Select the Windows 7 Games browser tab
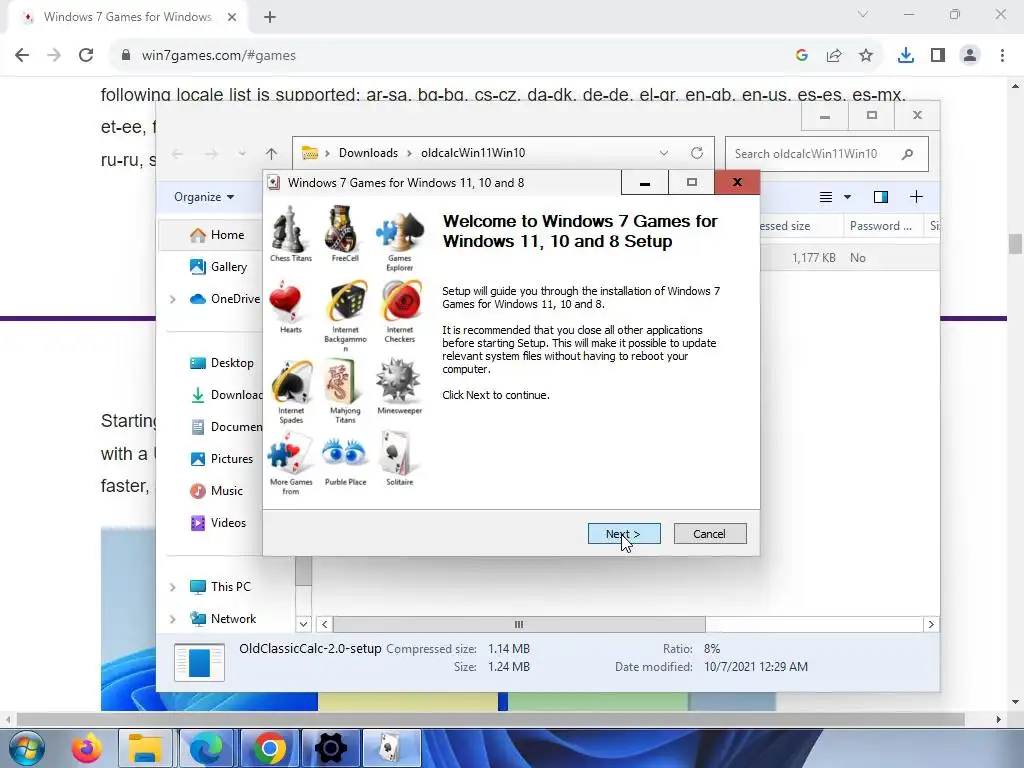 click(x=127, y=17)
